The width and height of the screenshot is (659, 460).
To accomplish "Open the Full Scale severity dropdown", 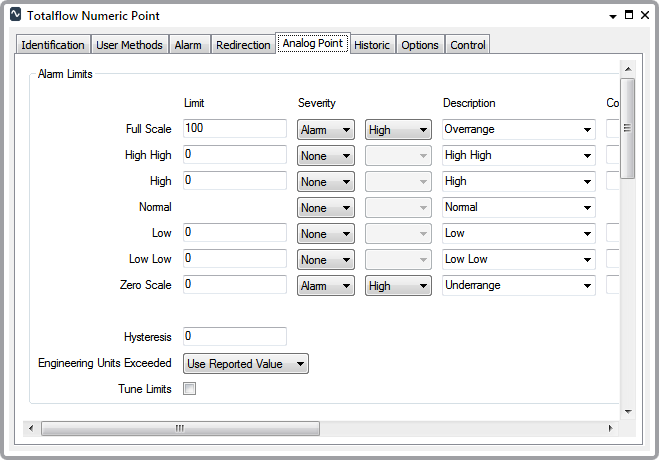I will click(325, 130).
